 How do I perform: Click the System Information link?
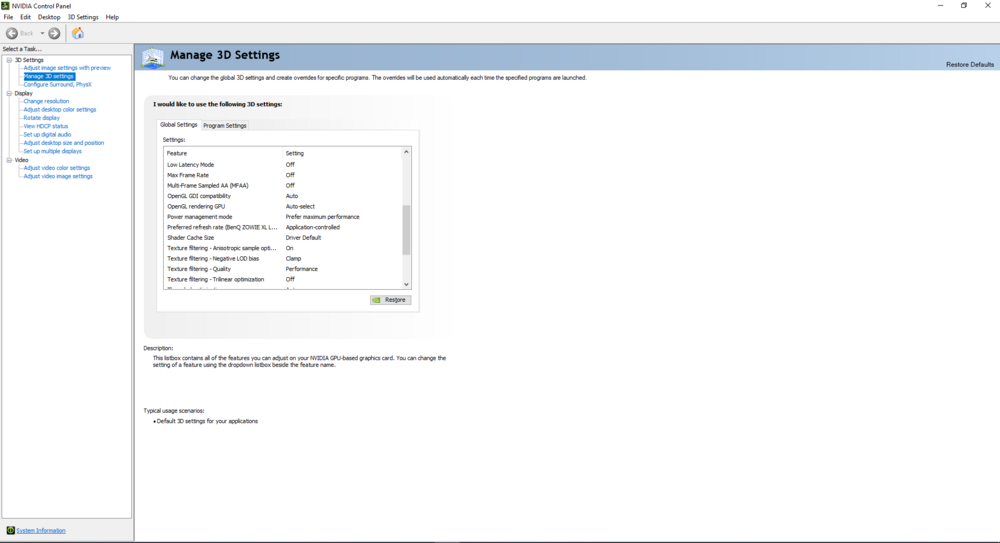(41, 530)
